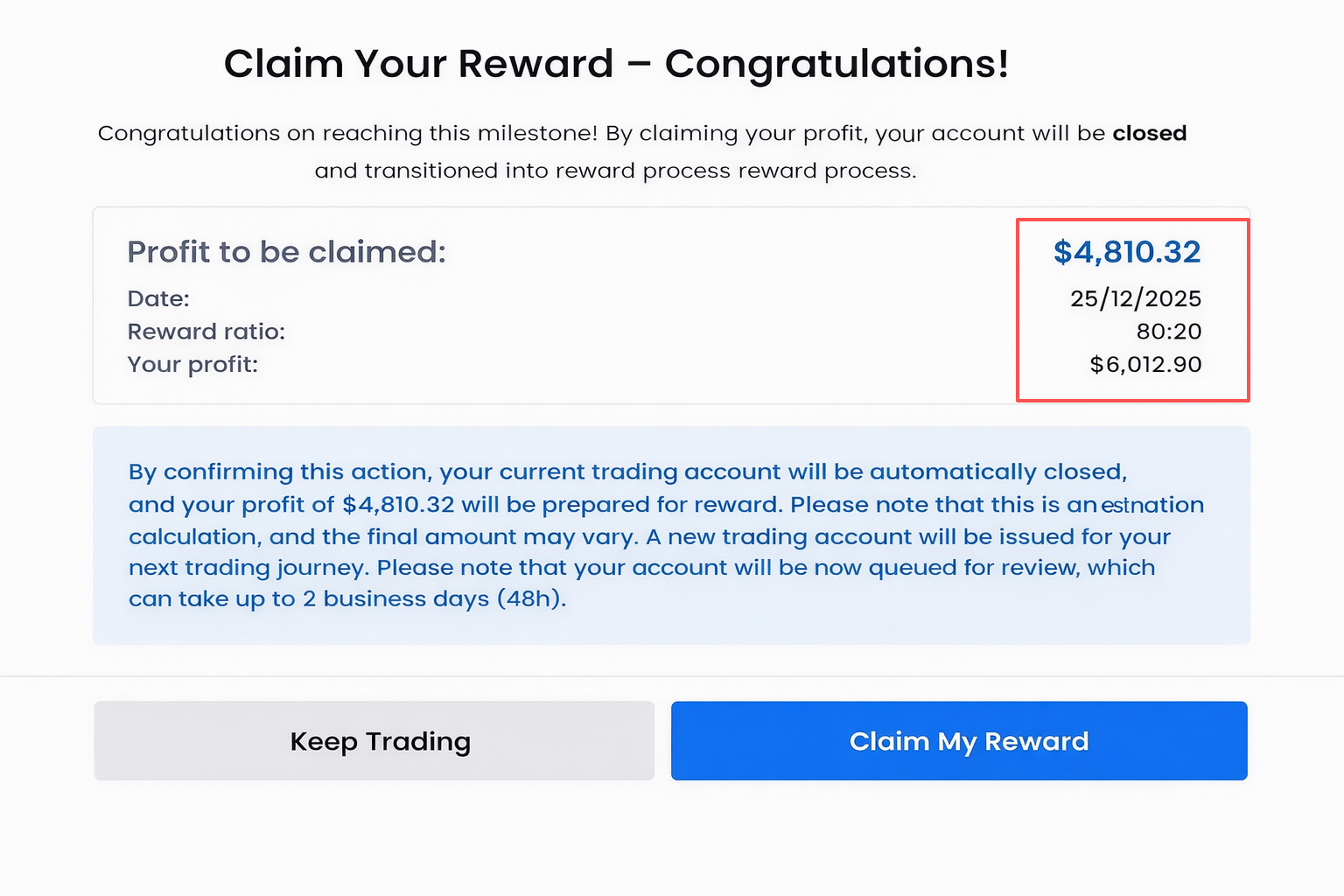The height and width of the screenshot is (896, 1344).
Task: Click the $4,810.32 claimable profit amount
Action: click(x=1126, y=252)
